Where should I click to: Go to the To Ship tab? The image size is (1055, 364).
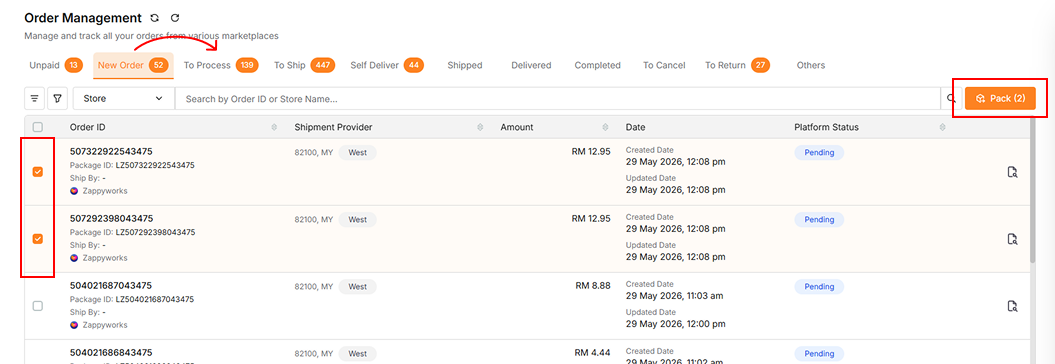(x=304, y=65)
